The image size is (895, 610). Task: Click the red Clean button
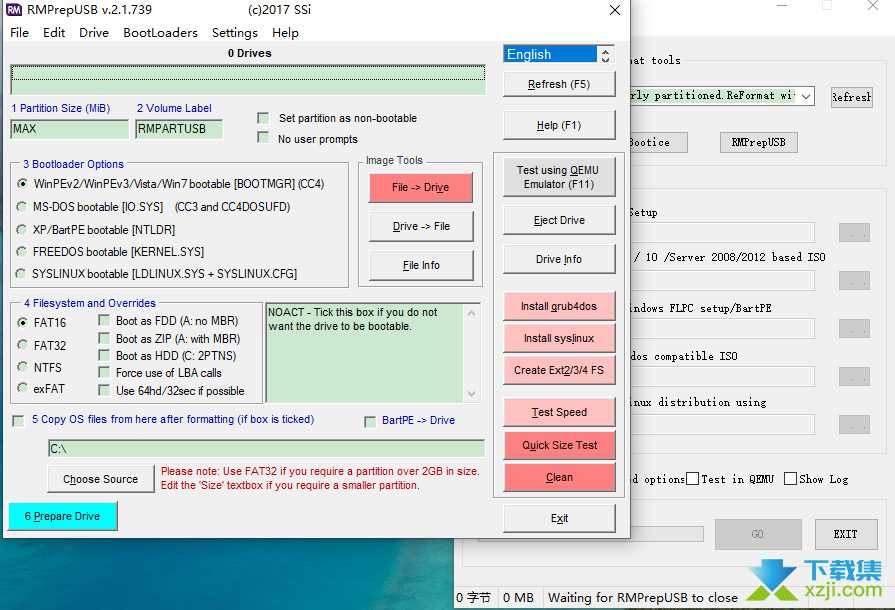click(x=559, y=477)
